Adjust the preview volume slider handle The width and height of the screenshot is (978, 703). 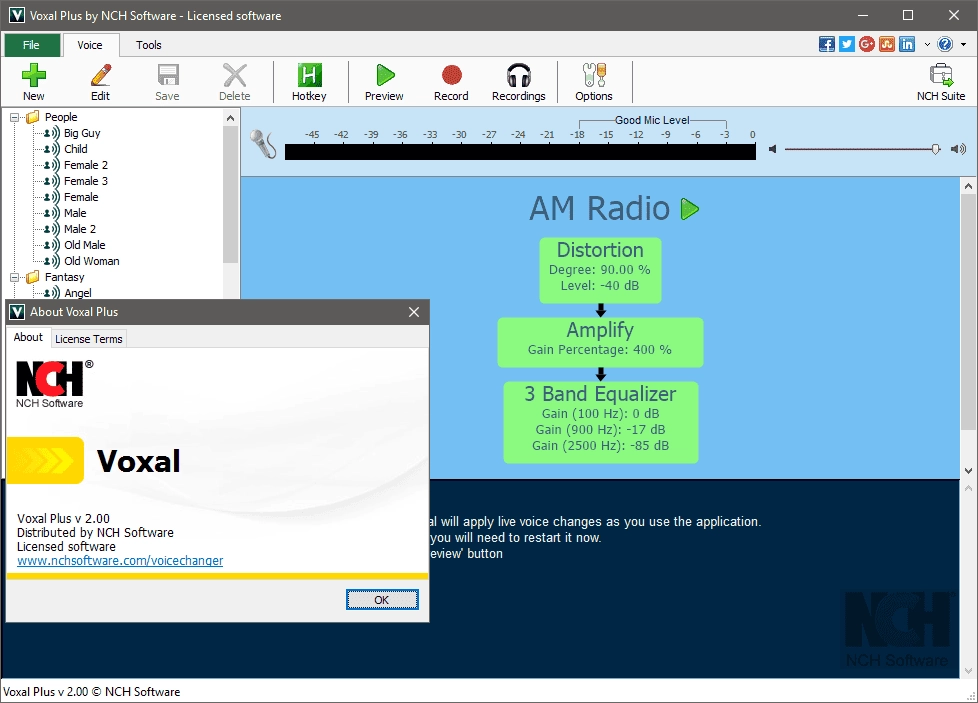[x=936, y=149]
